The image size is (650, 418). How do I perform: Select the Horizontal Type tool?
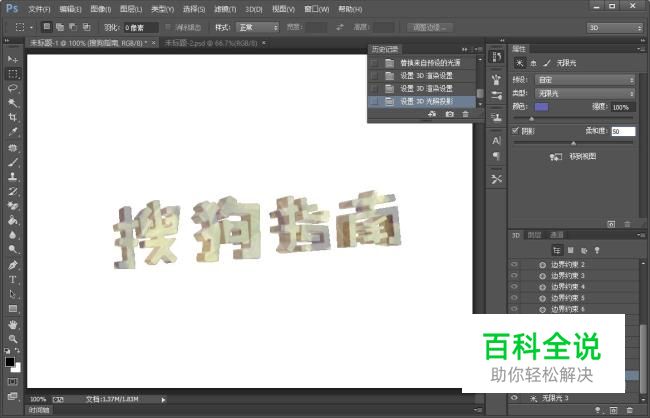tap(13, 279)
